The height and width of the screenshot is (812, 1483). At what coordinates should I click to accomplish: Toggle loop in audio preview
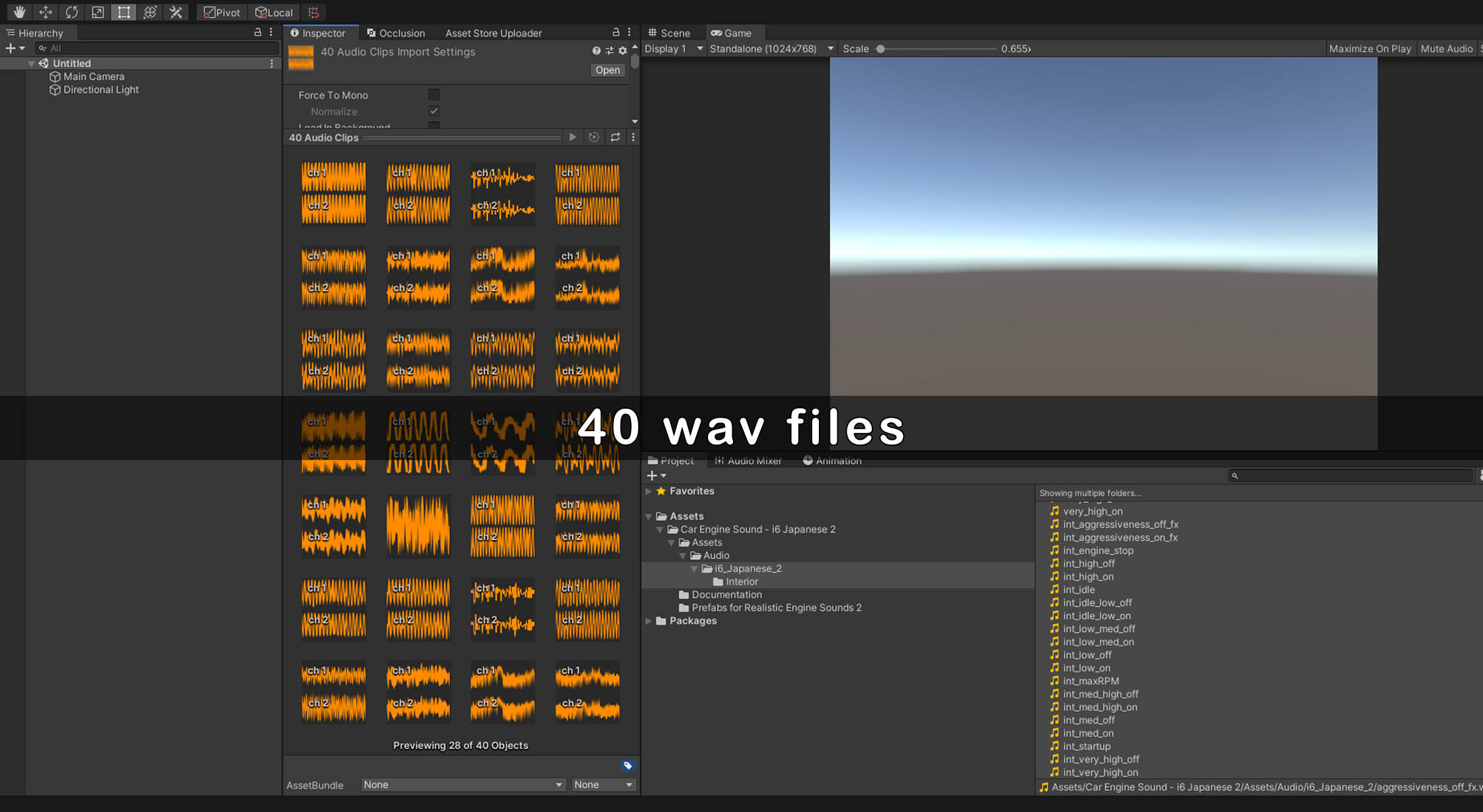click(615, 137)
